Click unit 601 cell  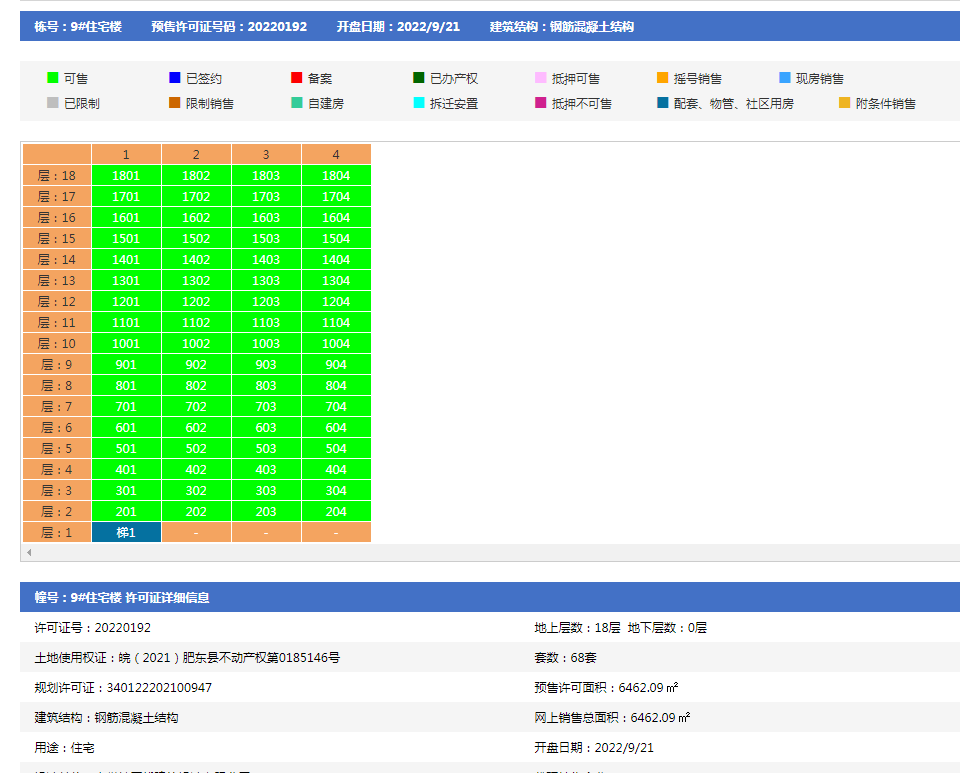(x=126, y=428)
